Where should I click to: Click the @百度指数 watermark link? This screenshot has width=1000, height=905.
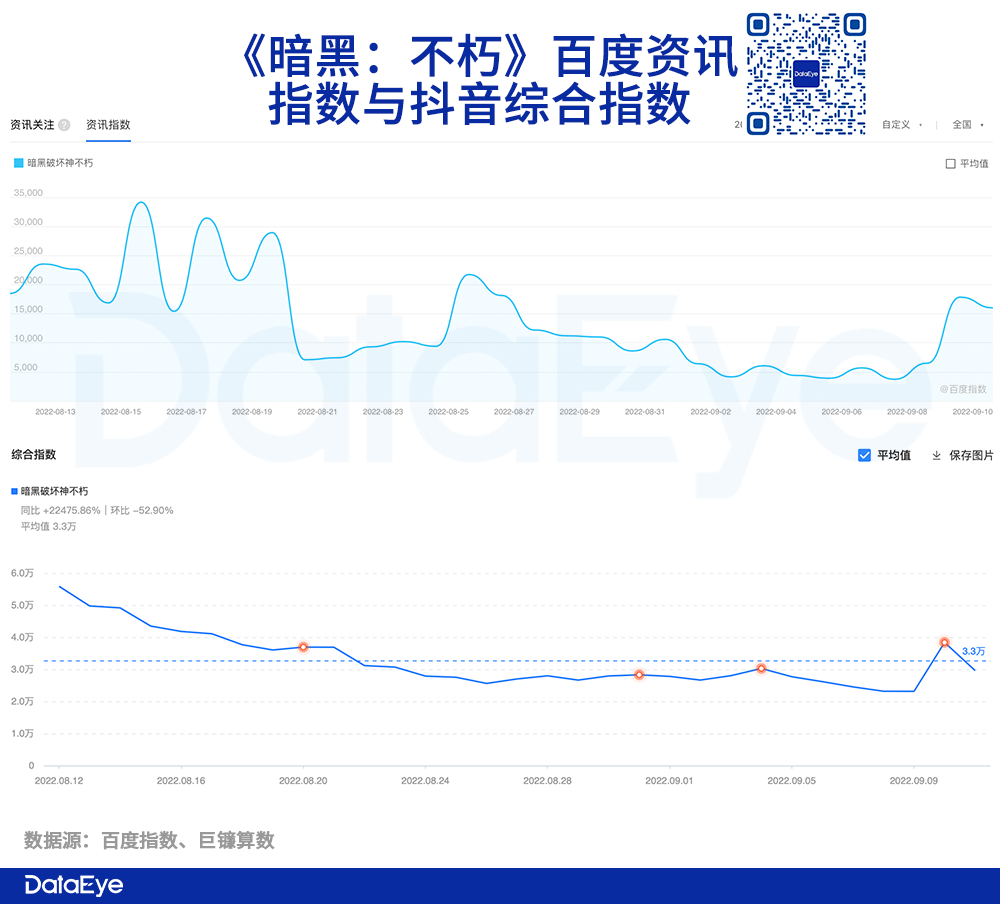click(x=963, y=389)
